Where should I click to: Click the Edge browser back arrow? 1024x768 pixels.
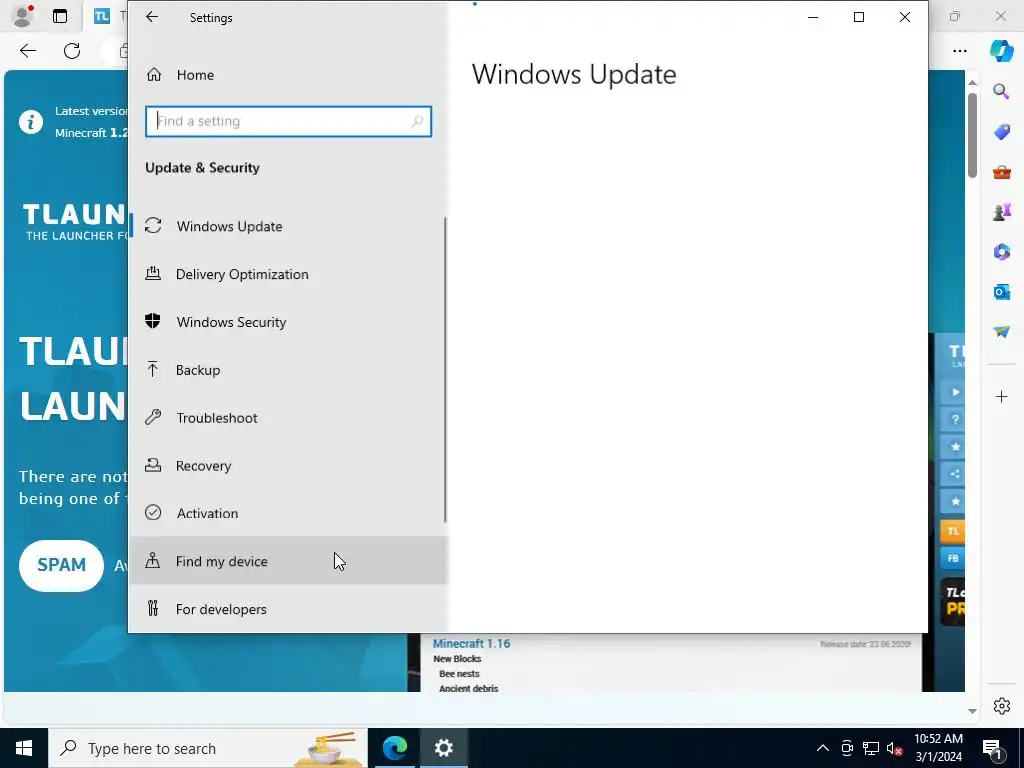point(27,51)
